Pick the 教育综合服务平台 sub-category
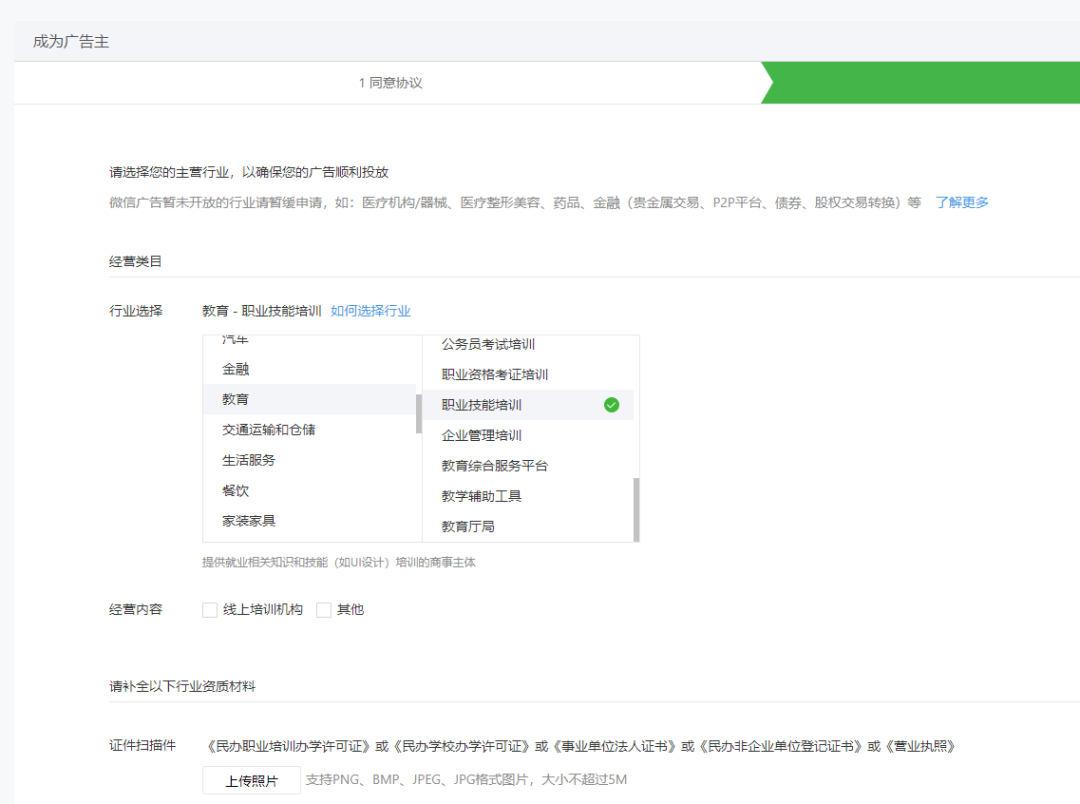Screen dimensions: 1080x804 click(x=528, y=466)
